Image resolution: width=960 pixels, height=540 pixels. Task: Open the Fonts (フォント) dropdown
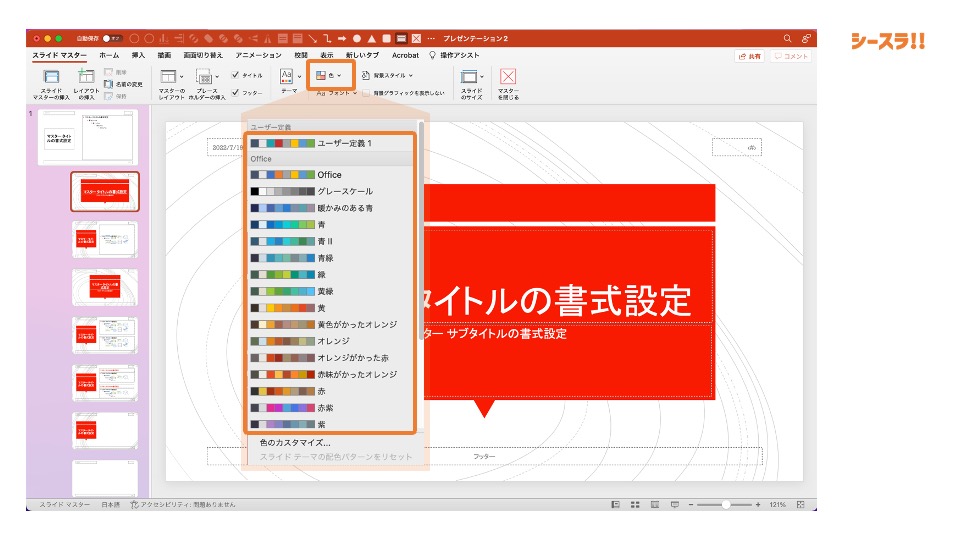coord(337,93)
